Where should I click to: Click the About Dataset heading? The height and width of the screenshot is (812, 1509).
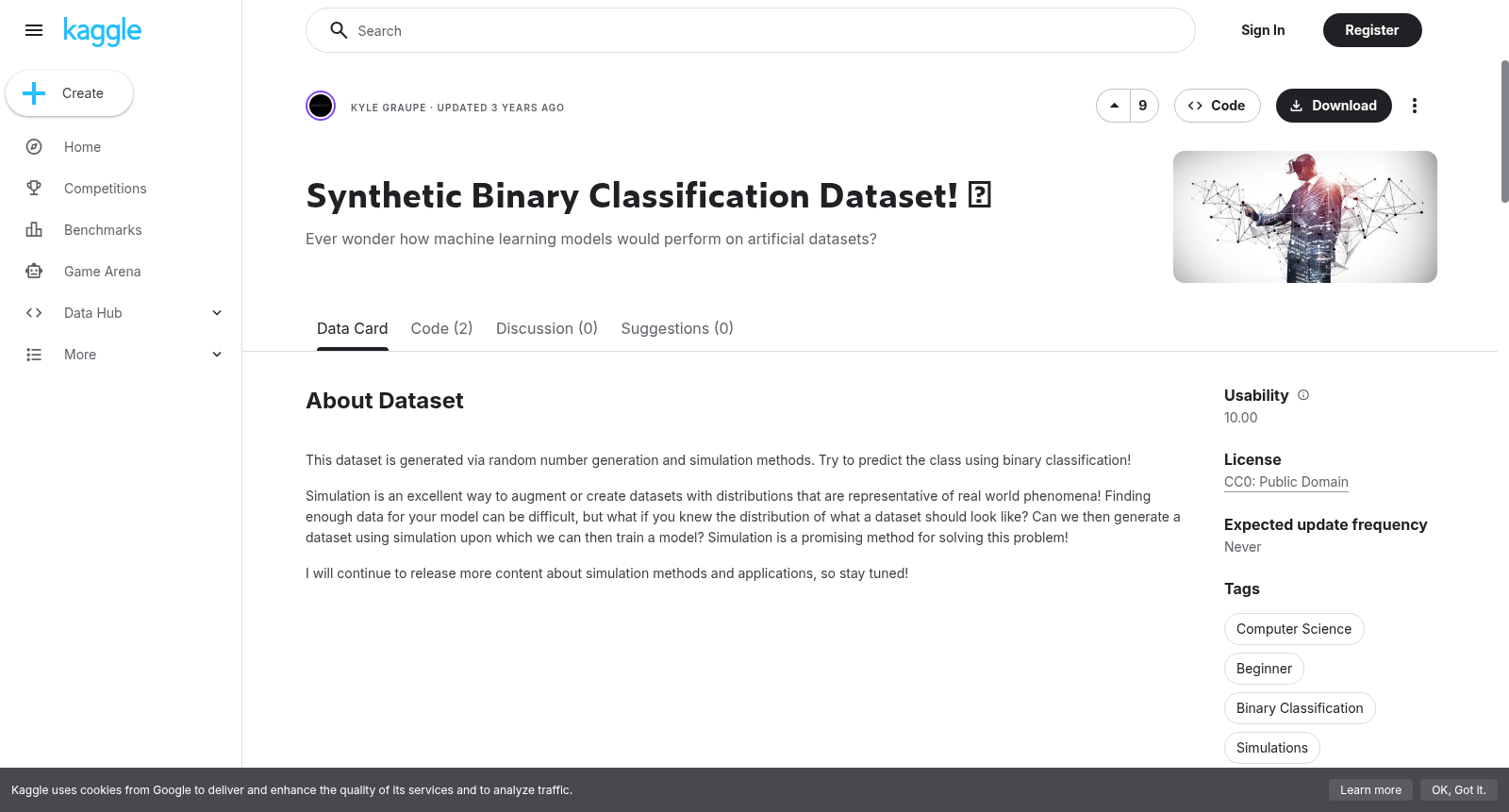tap(385, 401)
